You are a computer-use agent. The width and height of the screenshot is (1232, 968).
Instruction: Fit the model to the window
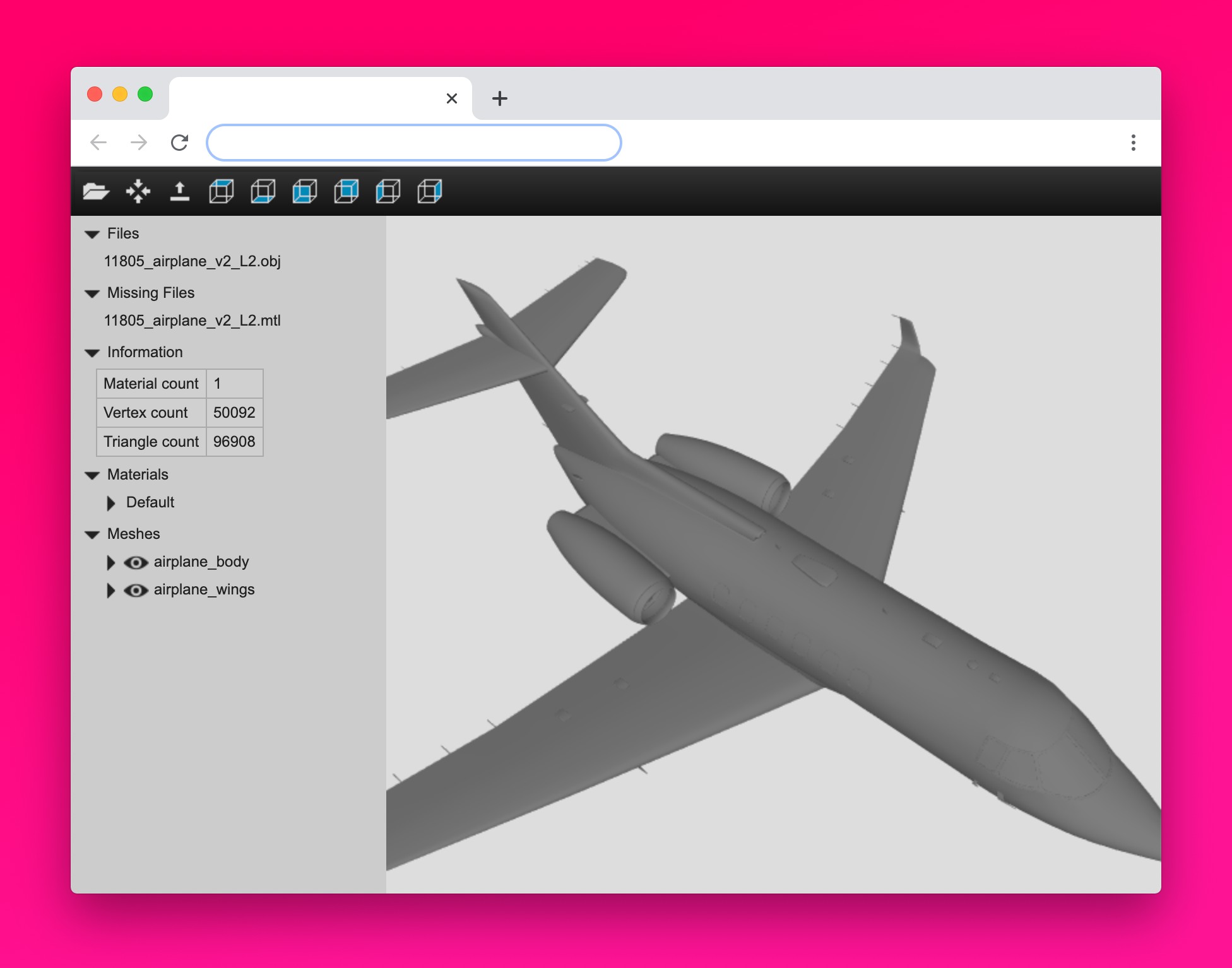pos(138,191)
